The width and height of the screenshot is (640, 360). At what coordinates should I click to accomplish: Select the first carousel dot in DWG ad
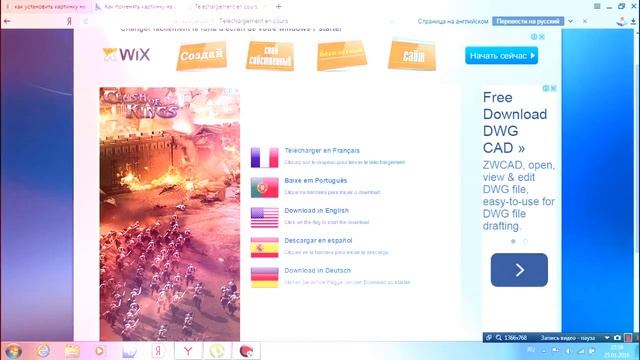(513, 241)
